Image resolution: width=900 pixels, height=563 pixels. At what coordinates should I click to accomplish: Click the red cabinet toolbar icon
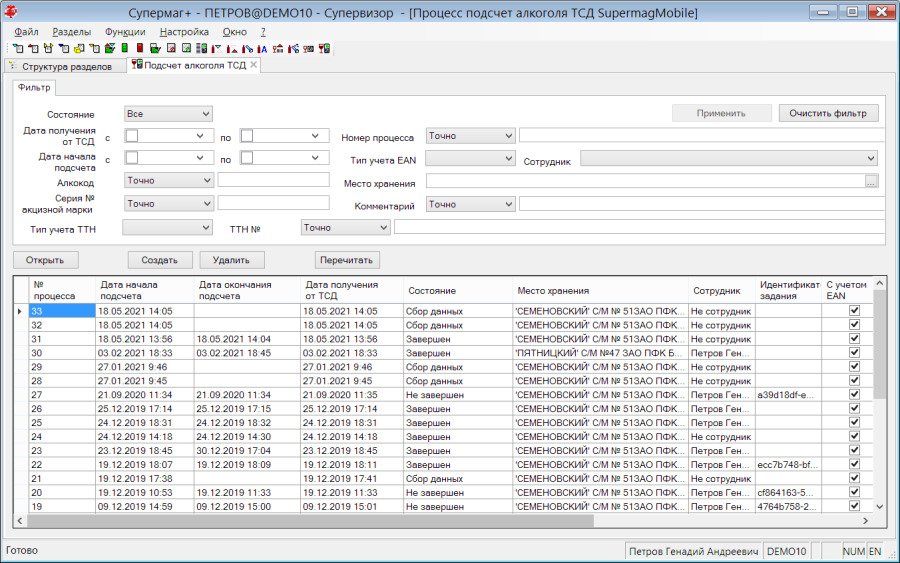point(140,48)
